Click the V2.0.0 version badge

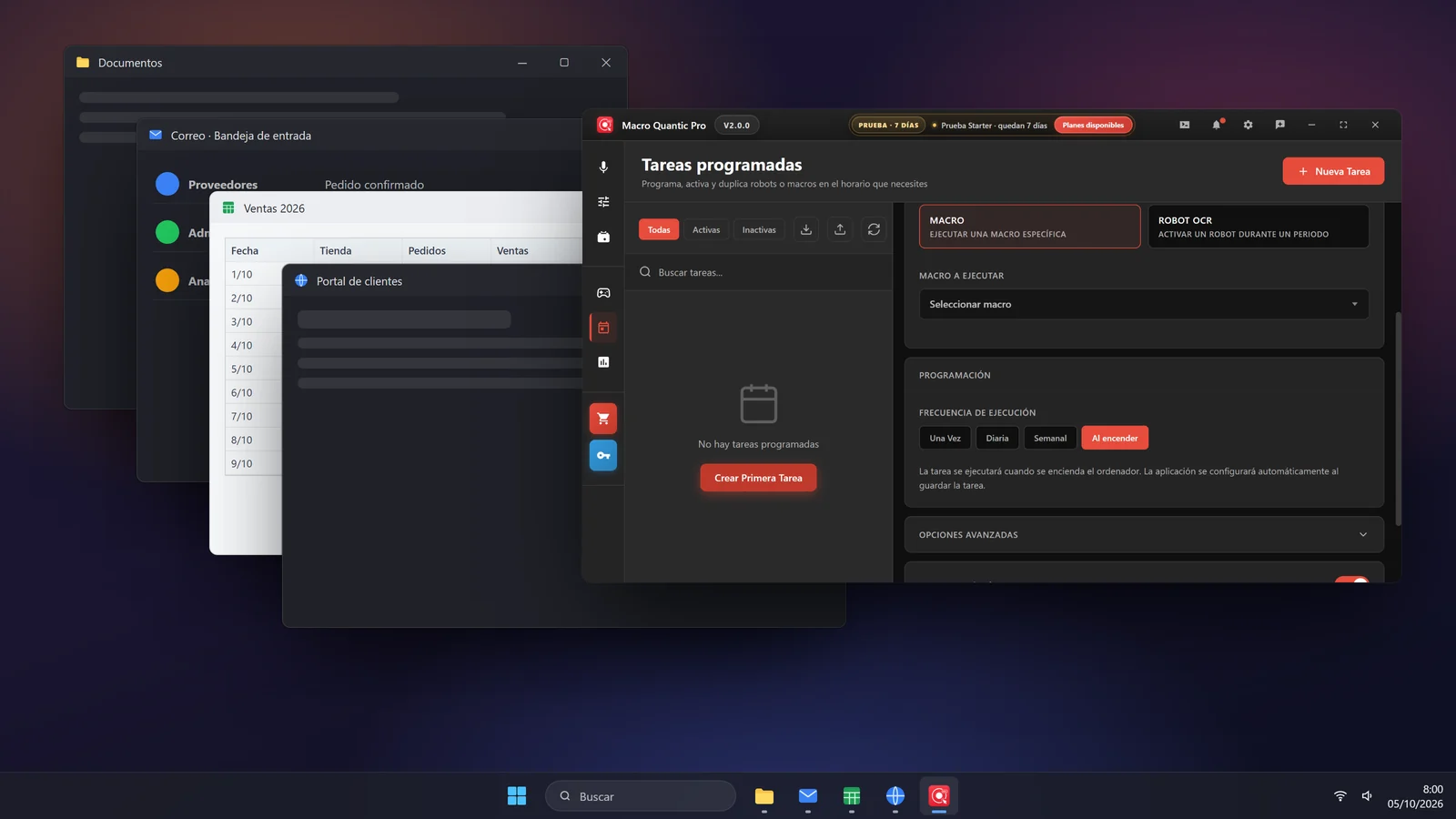tap(736, 126)
